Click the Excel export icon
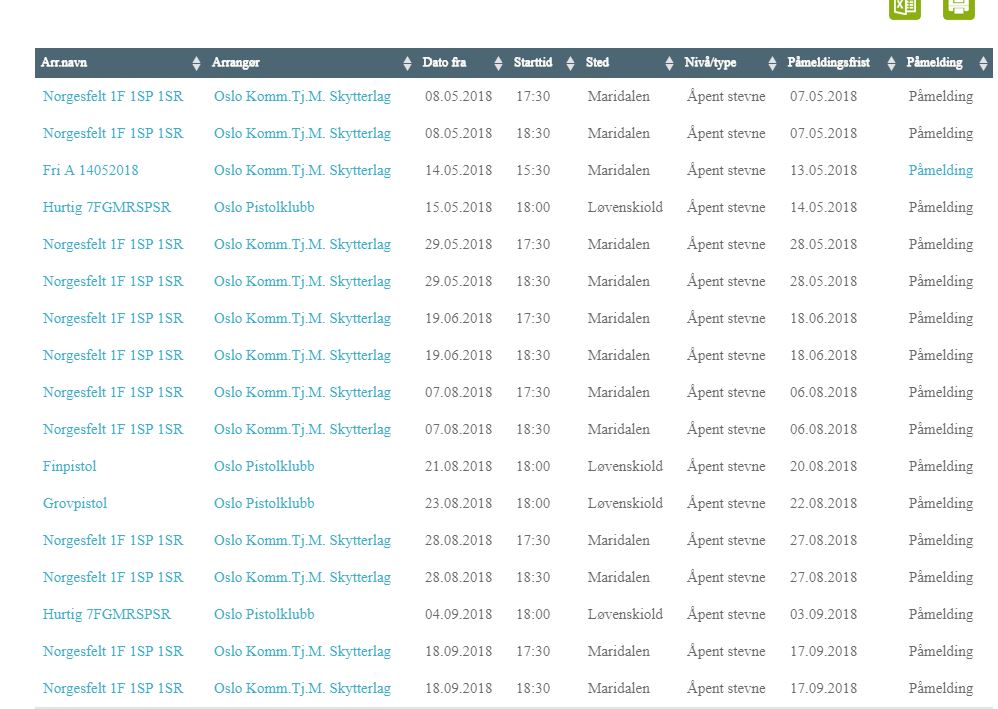The image size is (998, 709). tap(904, 7)
